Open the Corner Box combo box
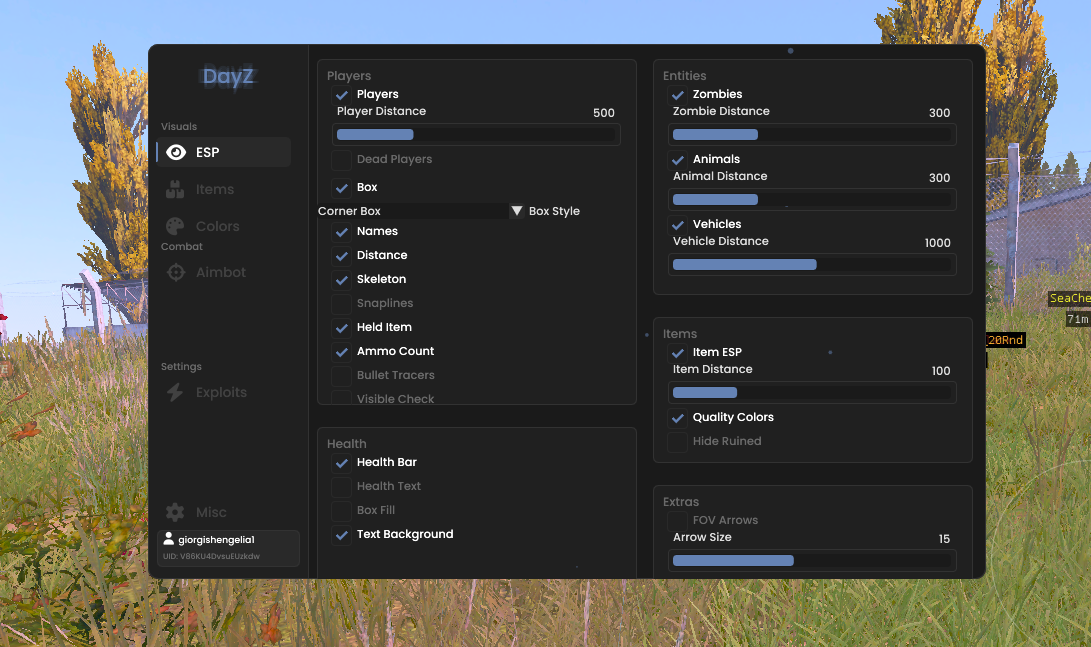 (413, 211)
